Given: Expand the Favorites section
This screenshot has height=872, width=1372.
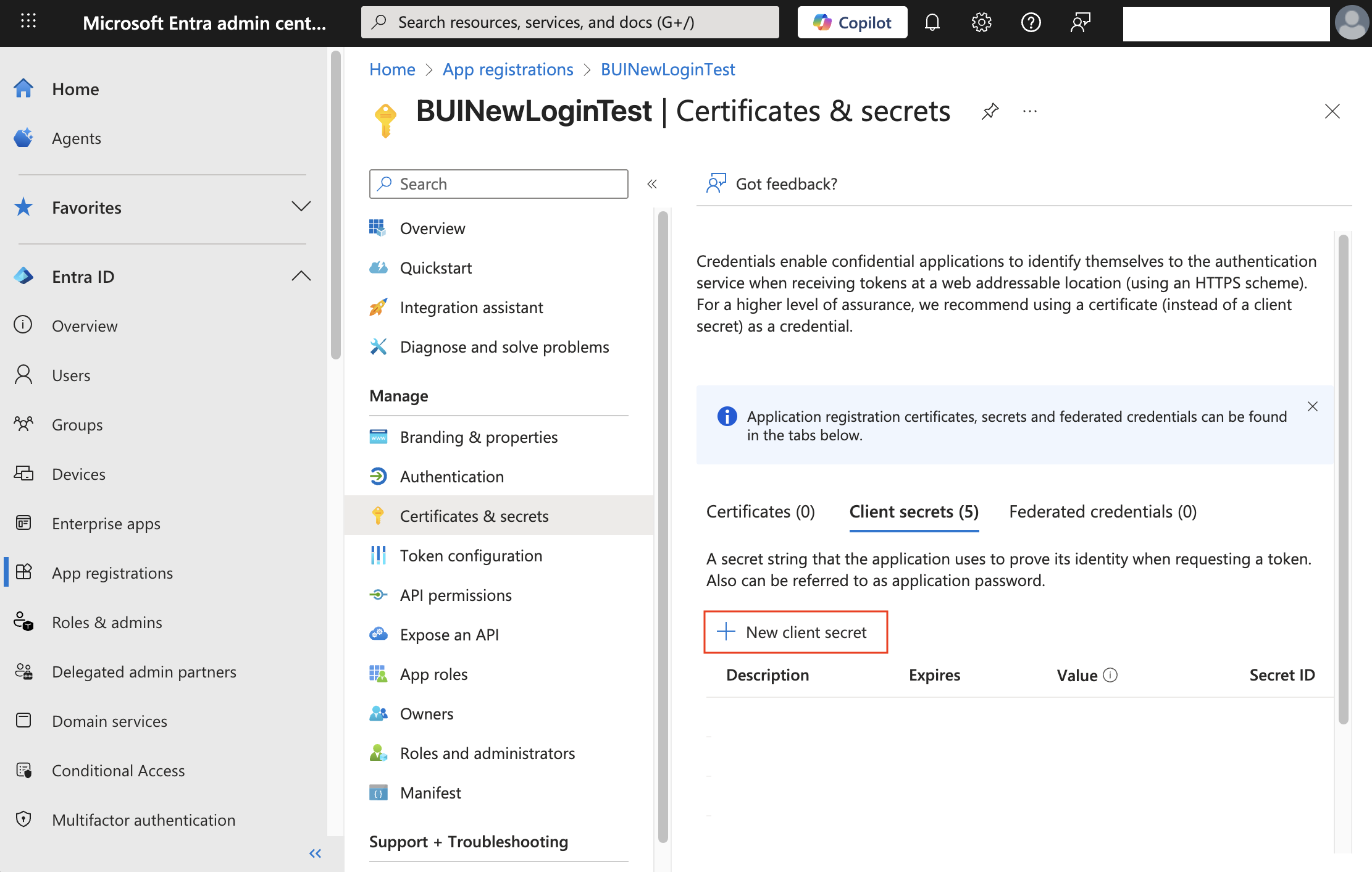Looking at the screenshot, I should click(x=301, y=207).
